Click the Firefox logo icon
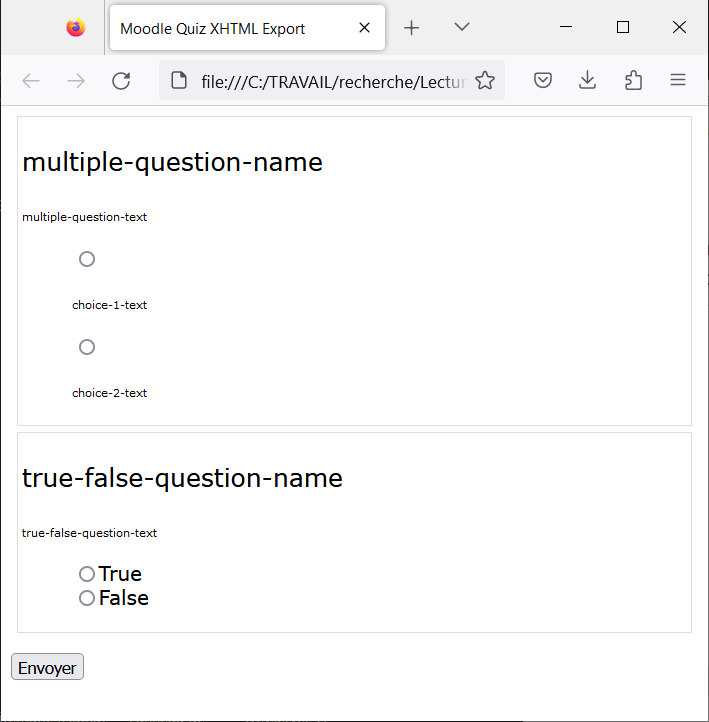Screen dimensions: 709x722 point(76,28)
